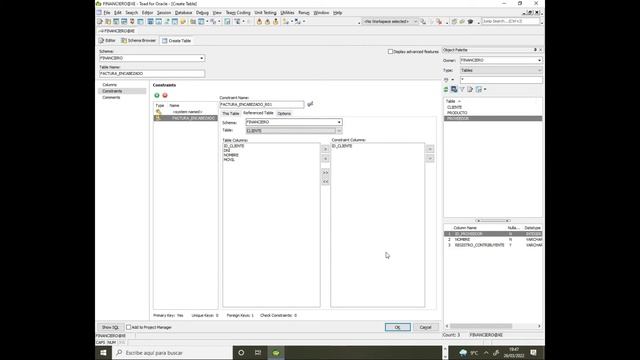Move all columns right with >> button

pyautogui.click(x=325, y=172)
